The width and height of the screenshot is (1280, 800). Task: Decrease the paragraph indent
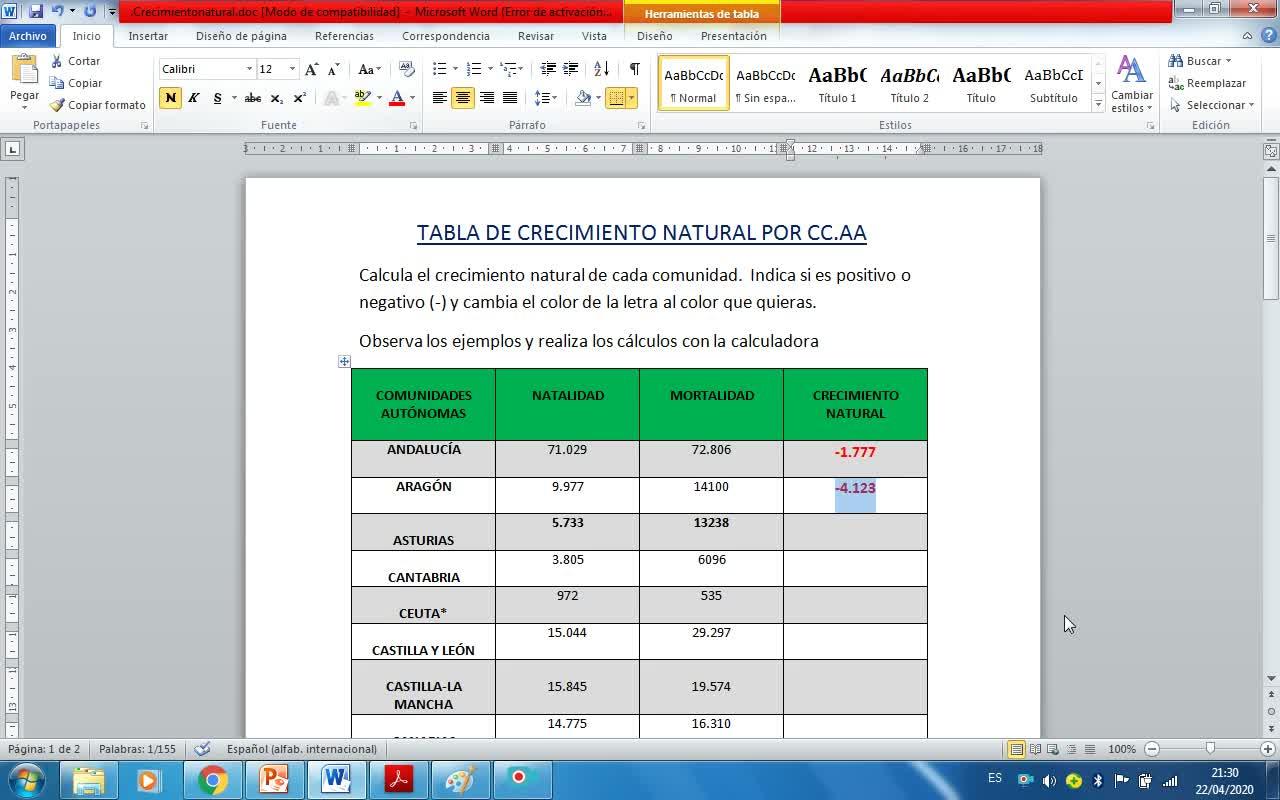pyautogui.click(x=548, y=69)
